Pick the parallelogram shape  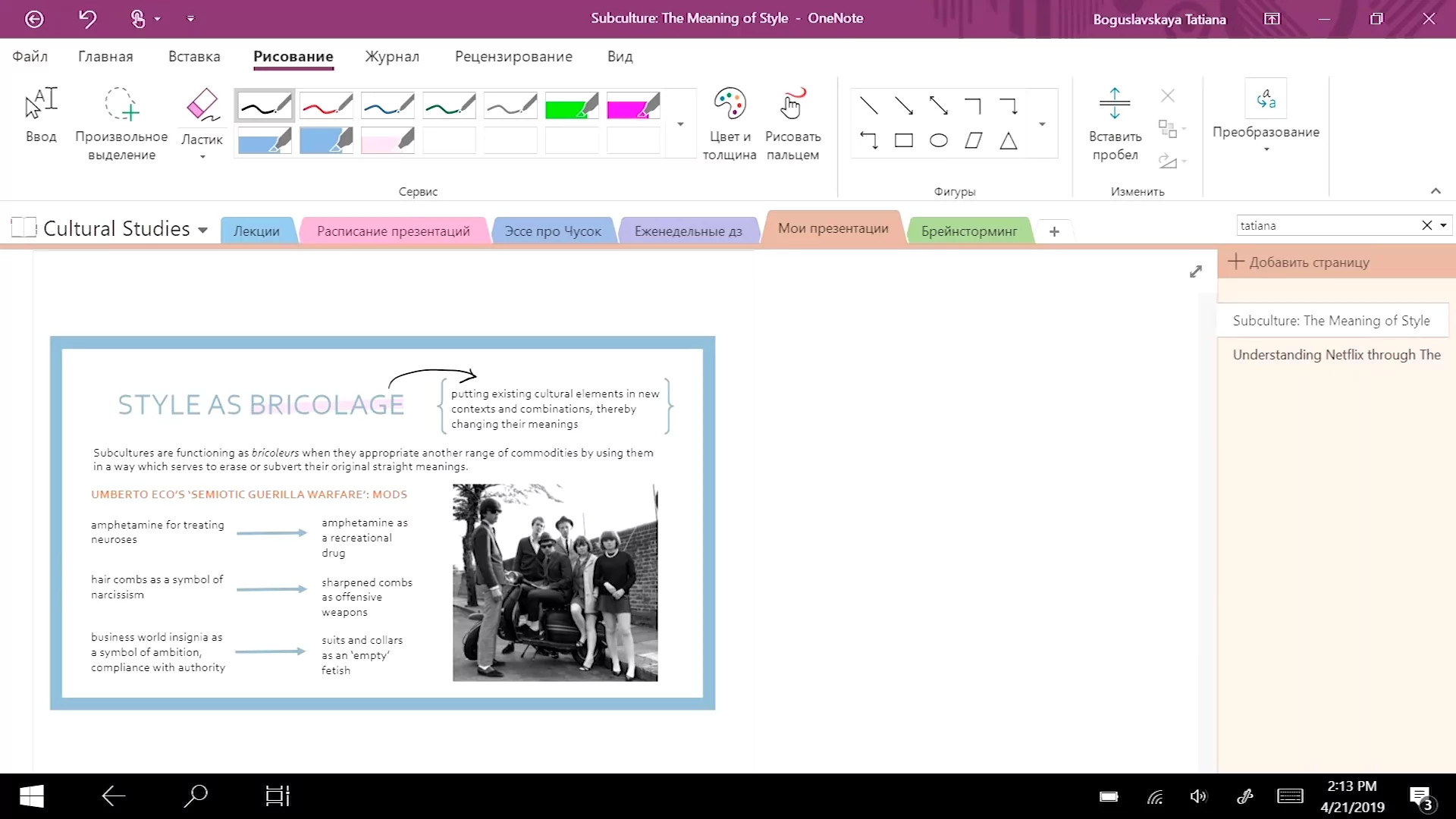click(x=974, y=140)
